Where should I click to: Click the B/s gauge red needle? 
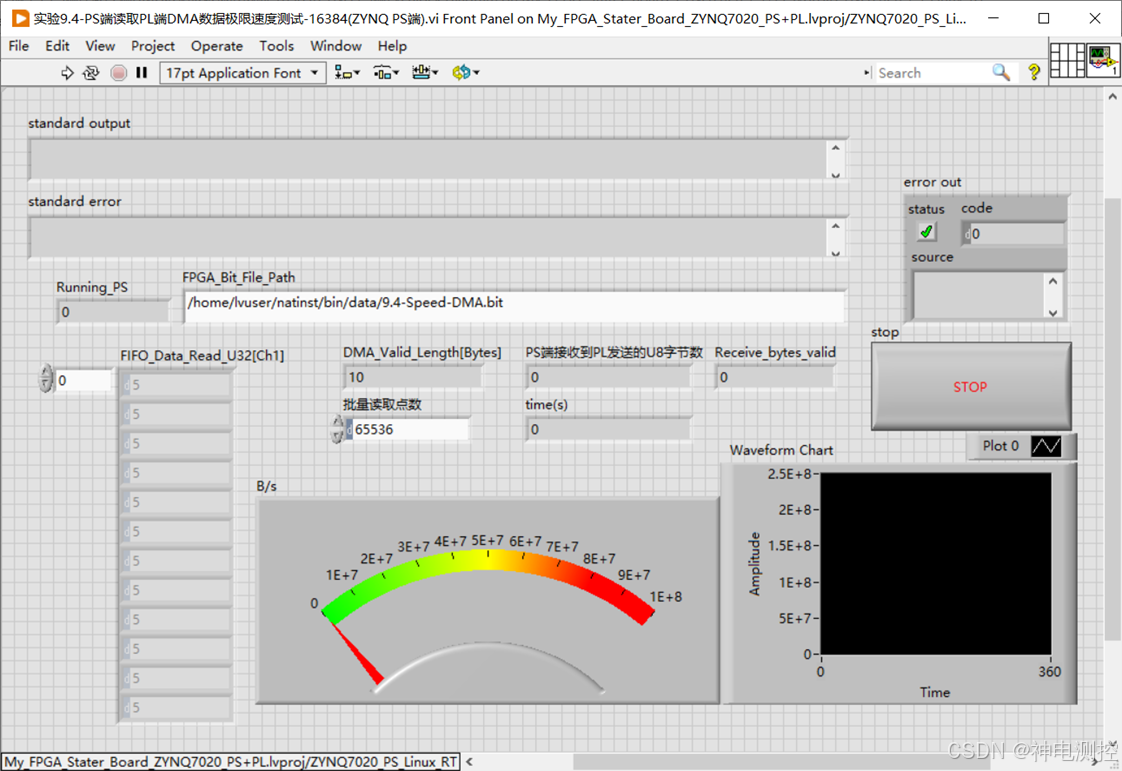coord(356,653)
